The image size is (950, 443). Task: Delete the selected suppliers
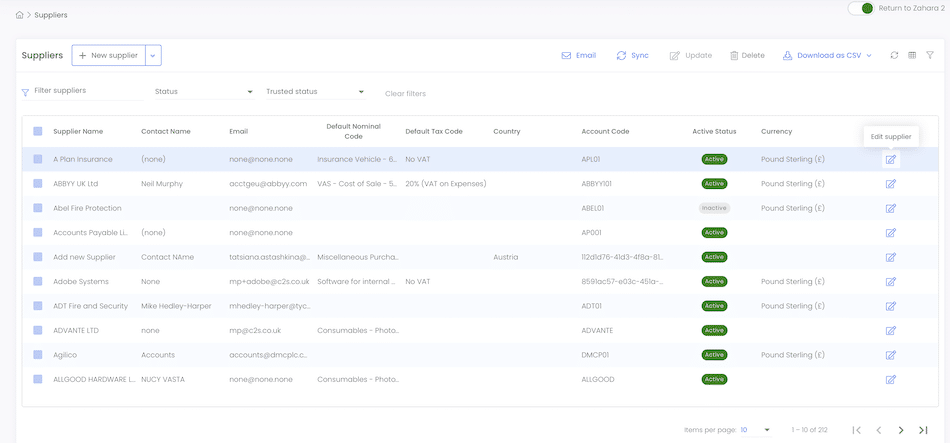[747, 55]
